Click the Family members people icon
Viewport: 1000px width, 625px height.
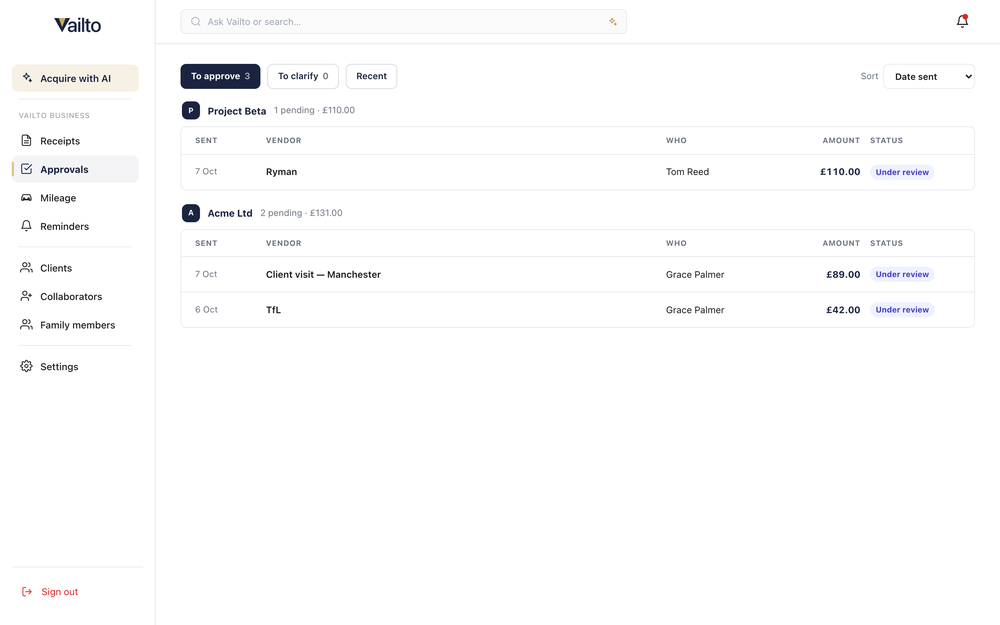click(26, 325)
